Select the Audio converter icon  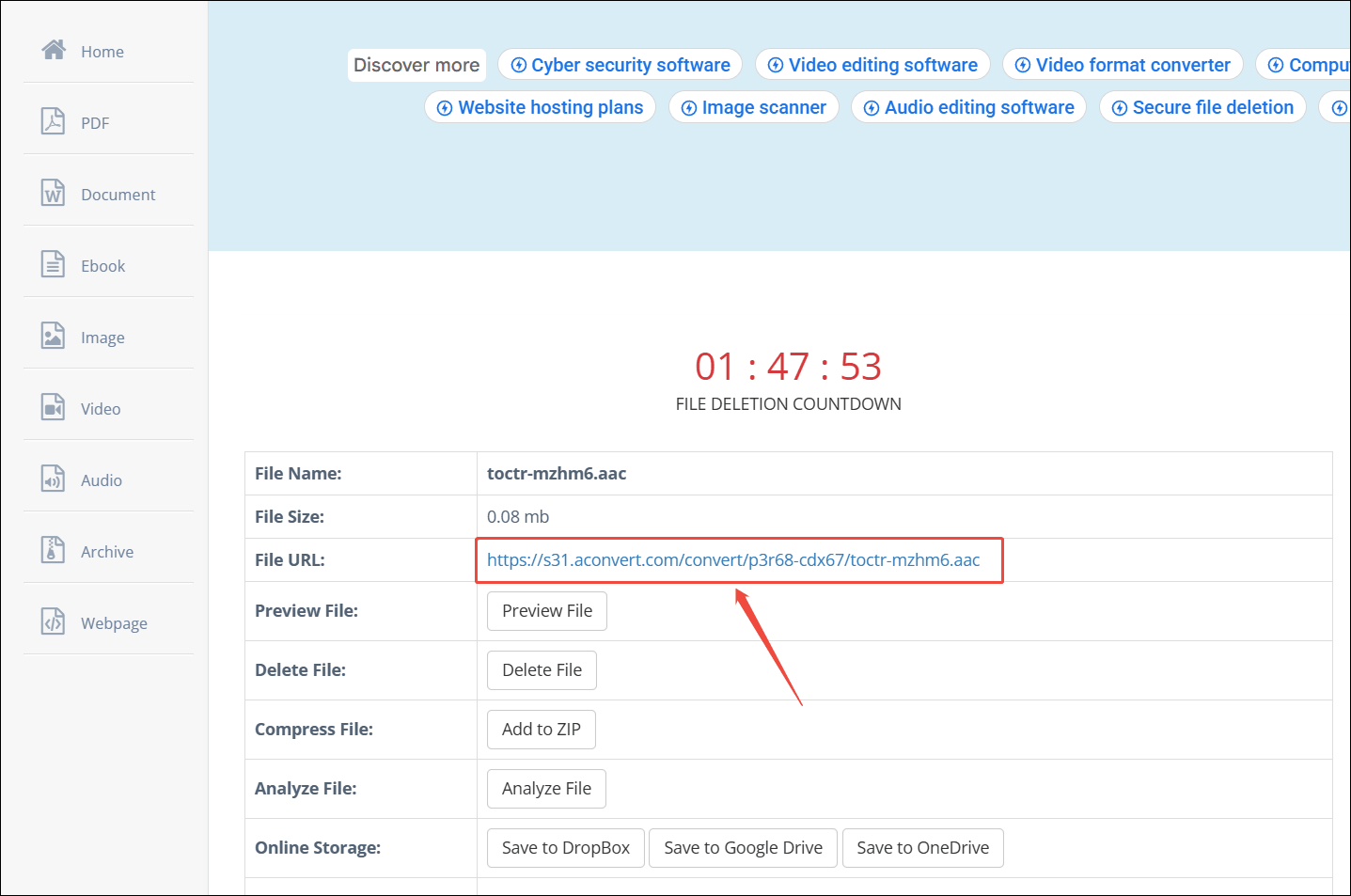coord(54,479)
